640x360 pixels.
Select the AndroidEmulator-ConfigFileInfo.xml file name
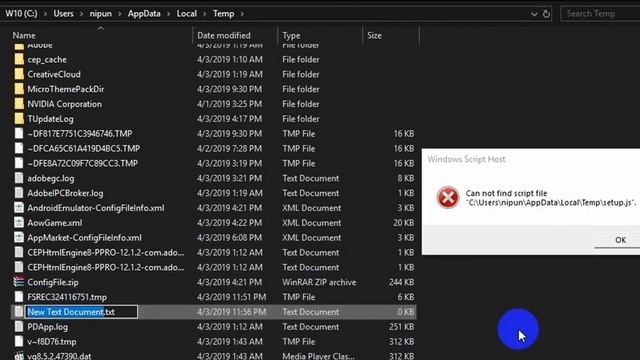click(96, 208)
